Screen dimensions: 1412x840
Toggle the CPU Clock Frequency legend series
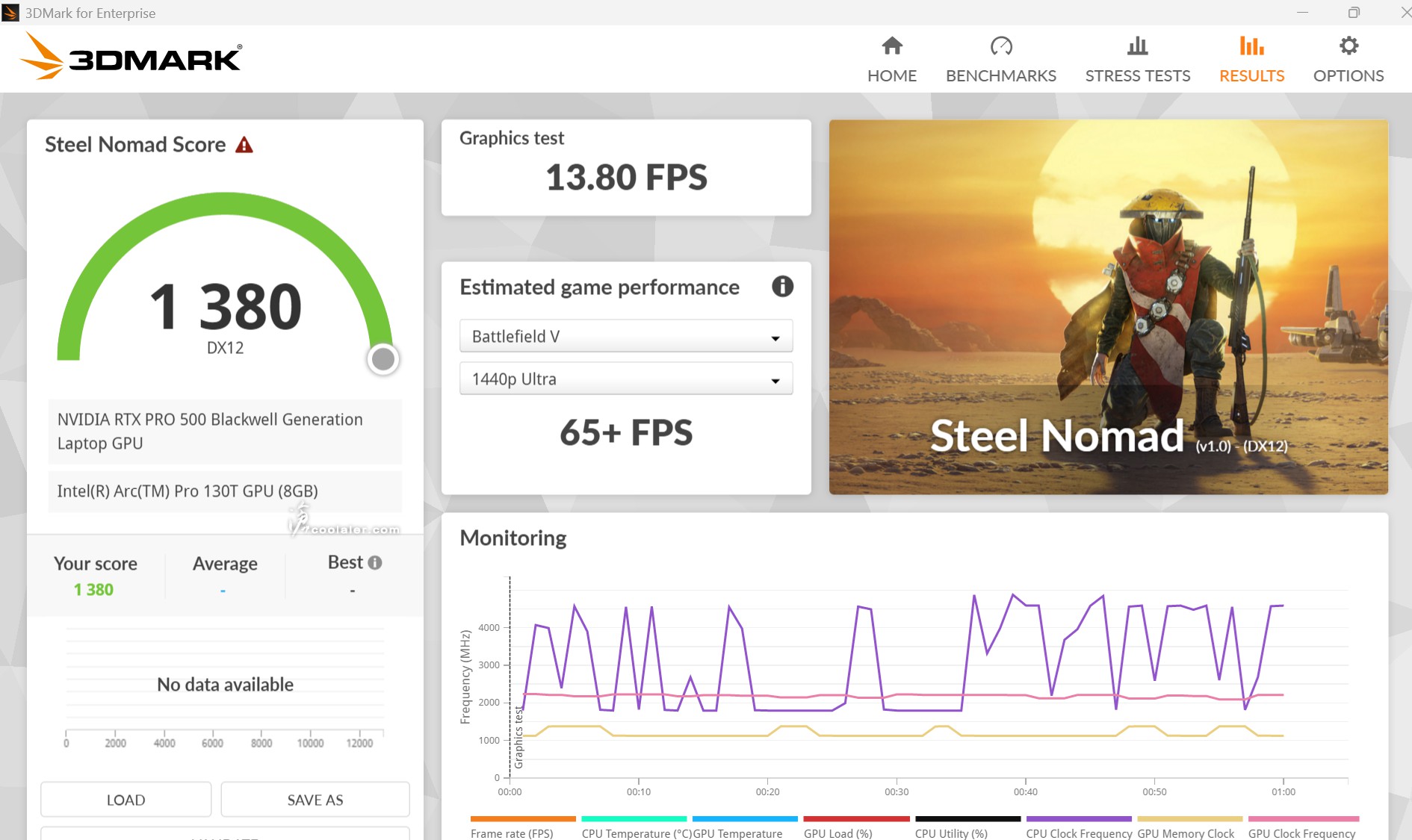[1078, 833]
